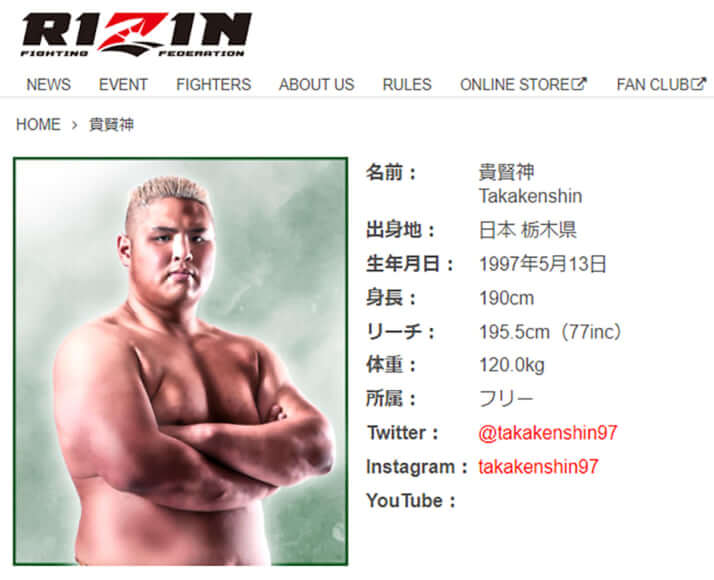
Task: Click the 日本 栃木県 birthplace text
Action: click(x=528, y=230)
